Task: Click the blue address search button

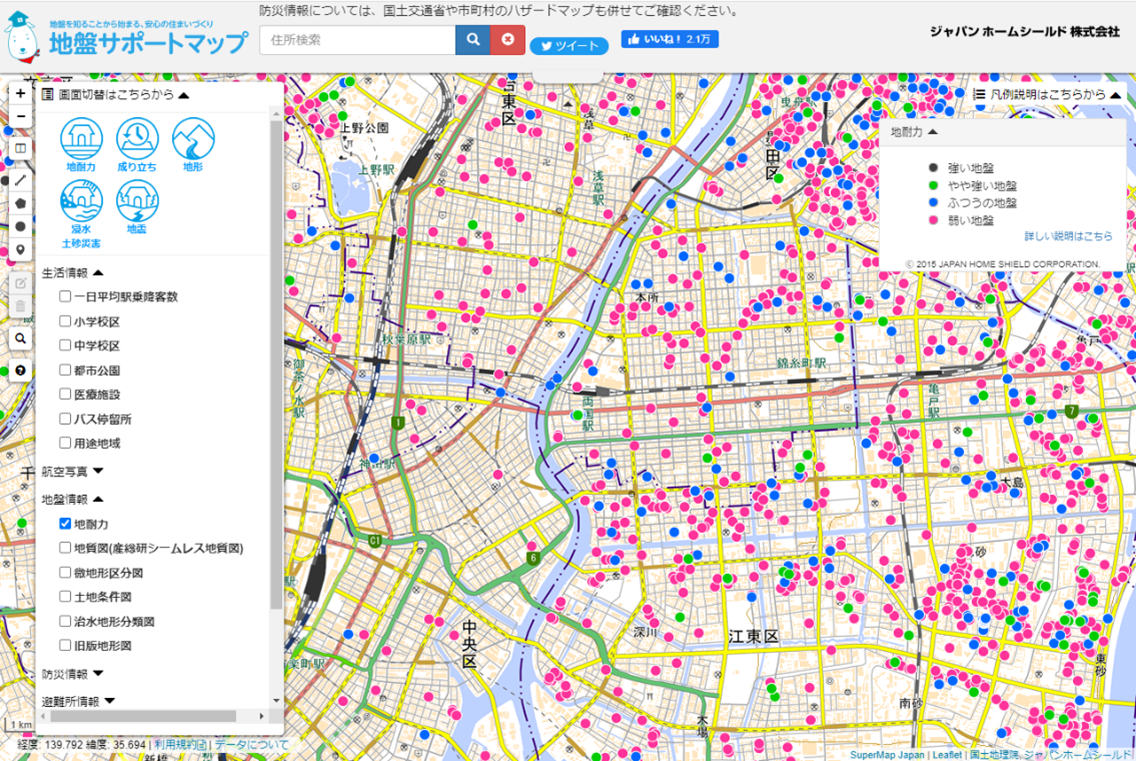Action: click(x=472, y=40)
